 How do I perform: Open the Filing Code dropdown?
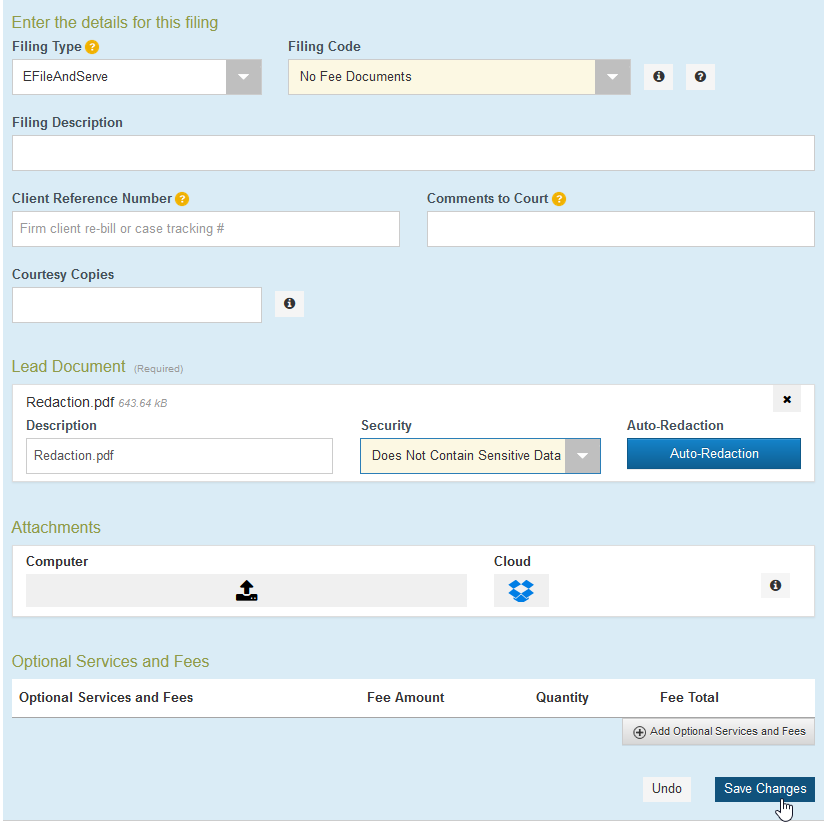(612, 77)
